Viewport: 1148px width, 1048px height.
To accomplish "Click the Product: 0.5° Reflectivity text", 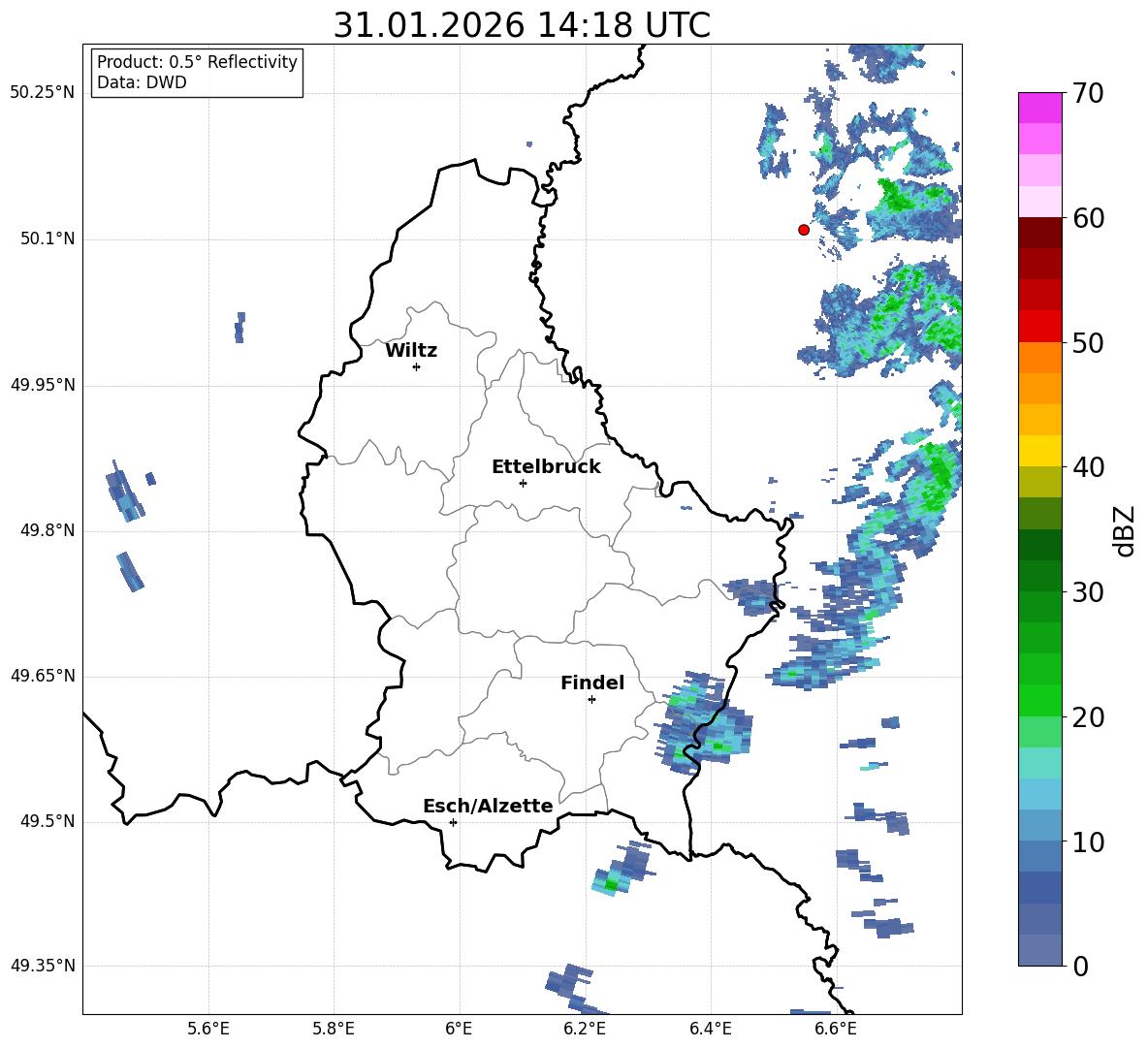I will coord(197,62).
